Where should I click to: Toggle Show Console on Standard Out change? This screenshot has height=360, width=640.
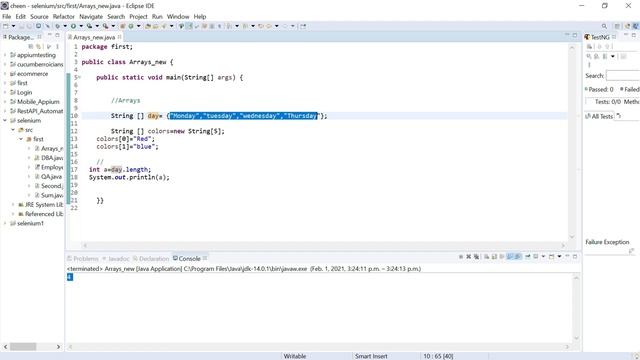click(x=509, y=257)
